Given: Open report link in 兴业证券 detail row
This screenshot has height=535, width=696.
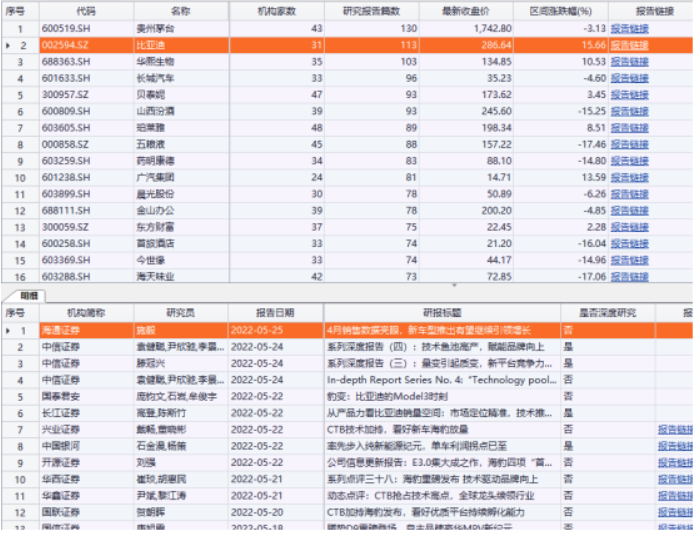Looking at the screenshot, I should pyautogui.click(x=675, y=430).
